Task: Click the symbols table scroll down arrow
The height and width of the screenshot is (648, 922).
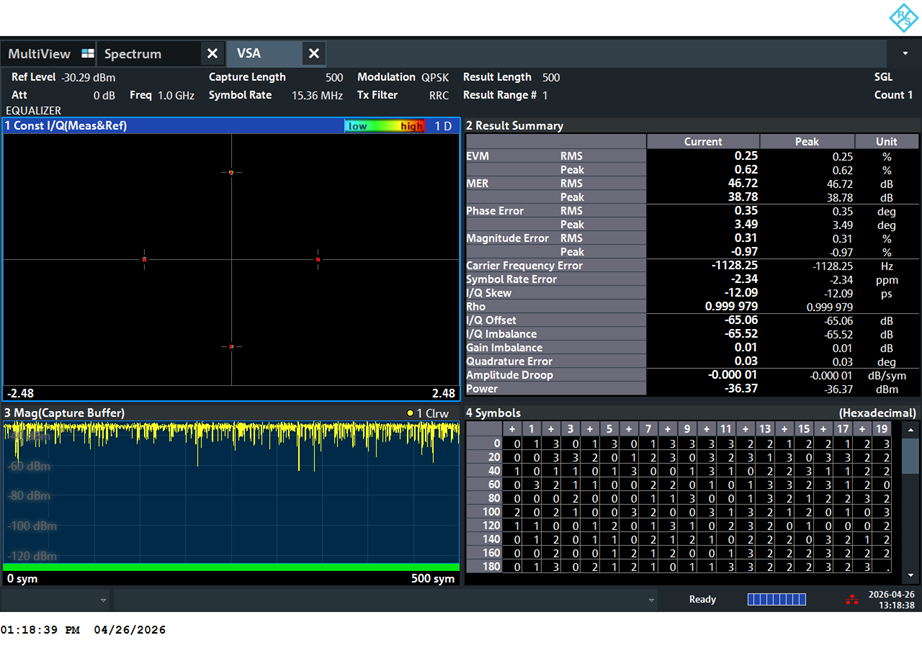Action: coord(910,575)
